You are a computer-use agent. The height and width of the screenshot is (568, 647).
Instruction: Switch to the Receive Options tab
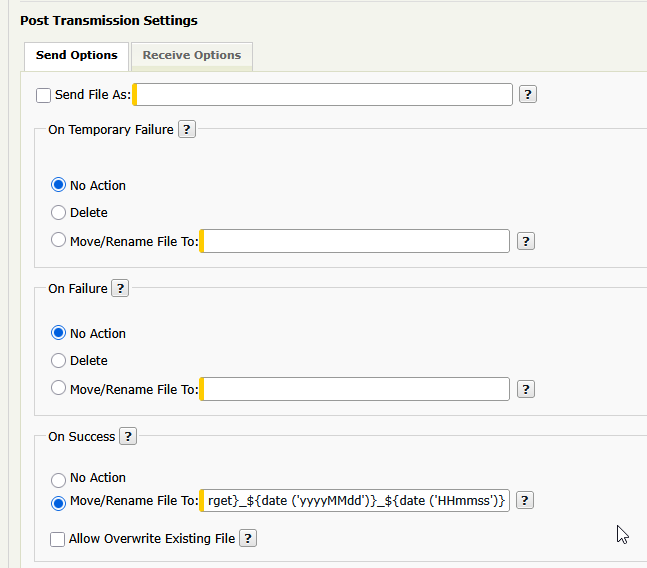tap(192, 55)
